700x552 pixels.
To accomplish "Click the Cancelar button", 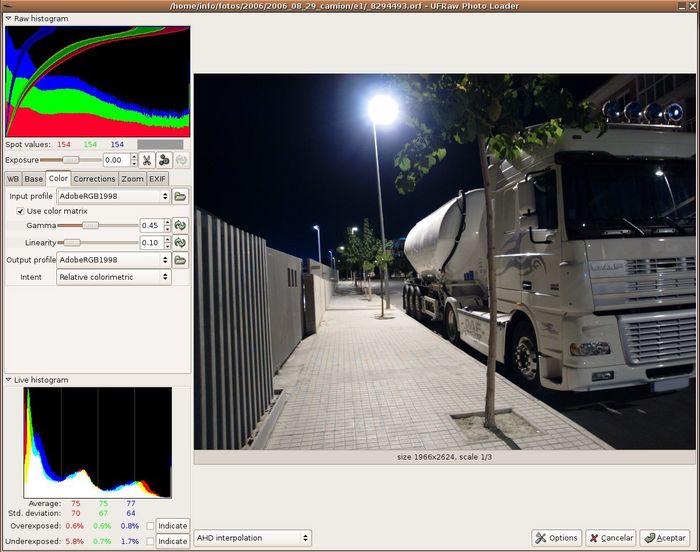I will point(611,538).
